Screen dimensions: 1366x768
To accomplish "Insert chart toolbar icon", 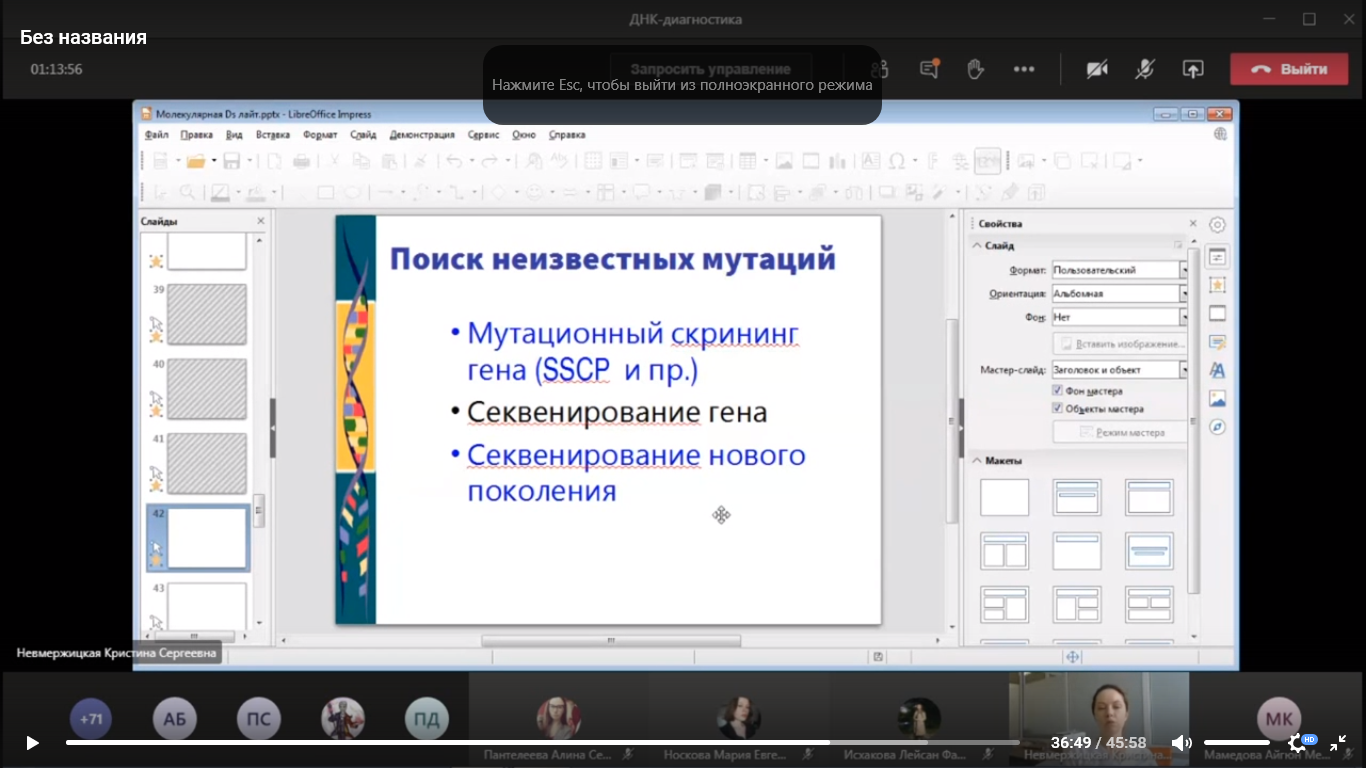I will (x=838, y=161).
